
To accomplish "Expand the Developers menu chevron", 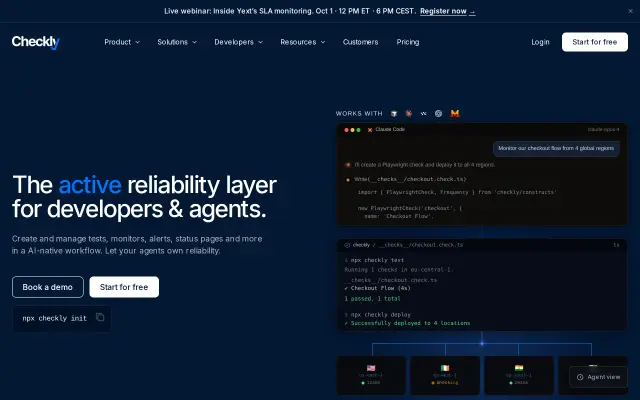I will [260, 42].
